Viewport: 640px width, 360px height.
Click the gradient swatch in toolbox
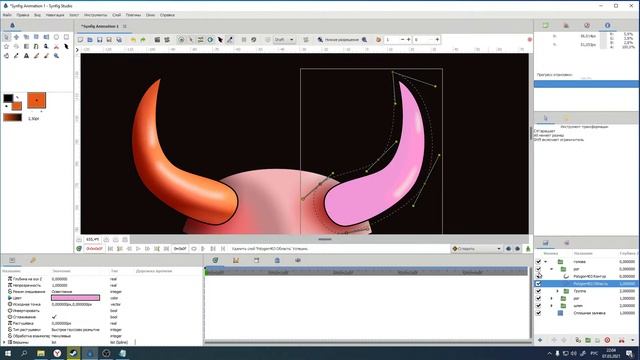[12, 118]
